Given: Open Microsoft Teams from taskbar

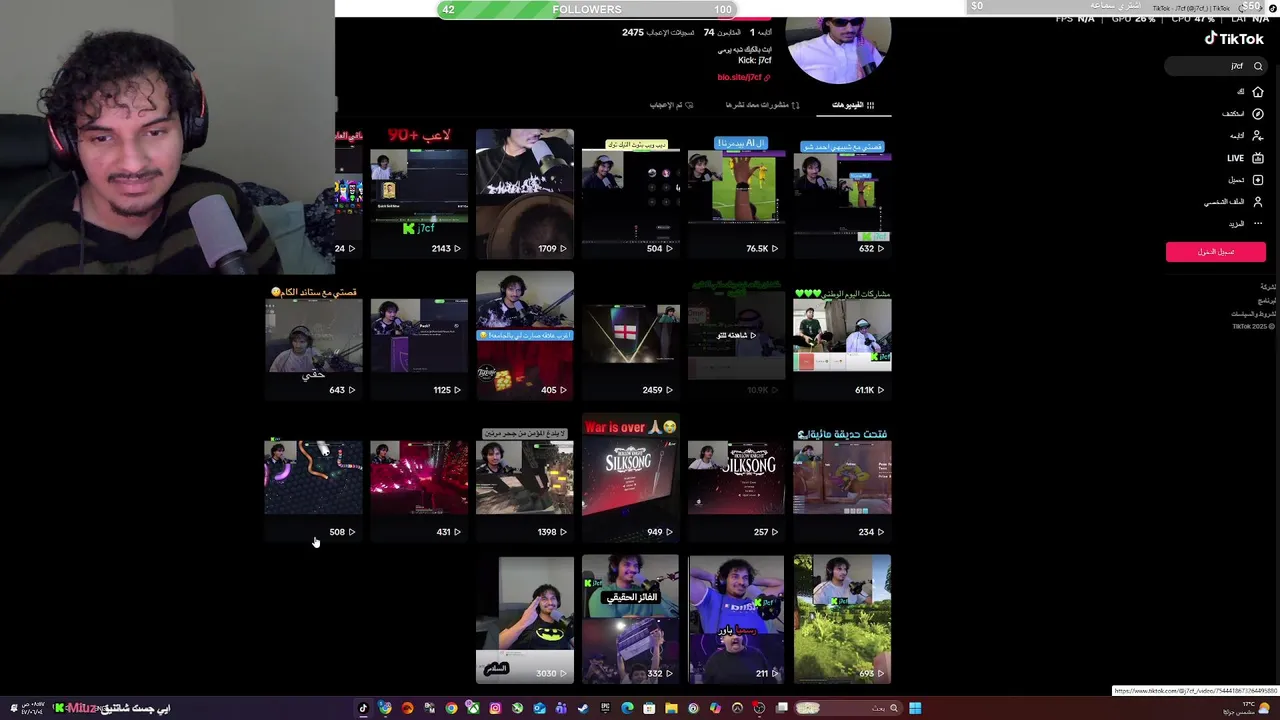Looking at the screenshot, I should [561, 708].
